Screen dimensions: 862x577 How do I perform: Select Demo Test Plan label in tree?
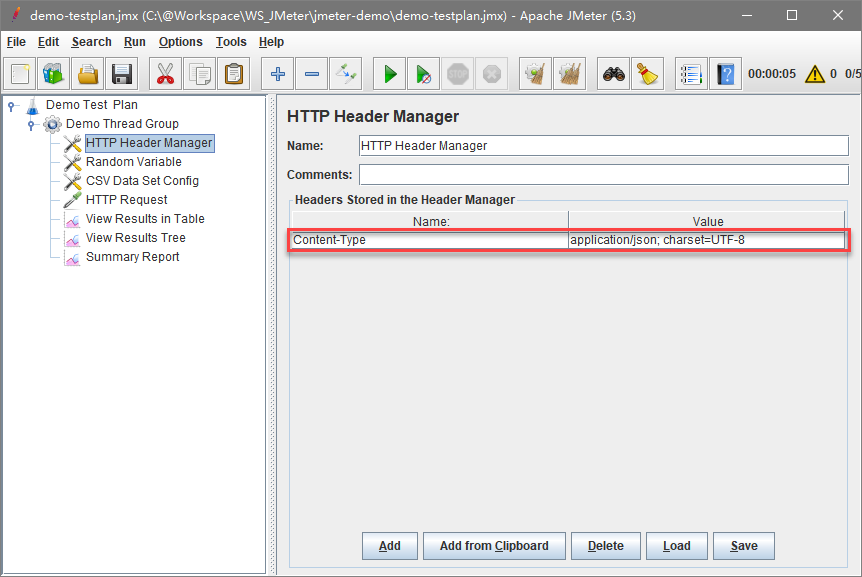point(92,105)
